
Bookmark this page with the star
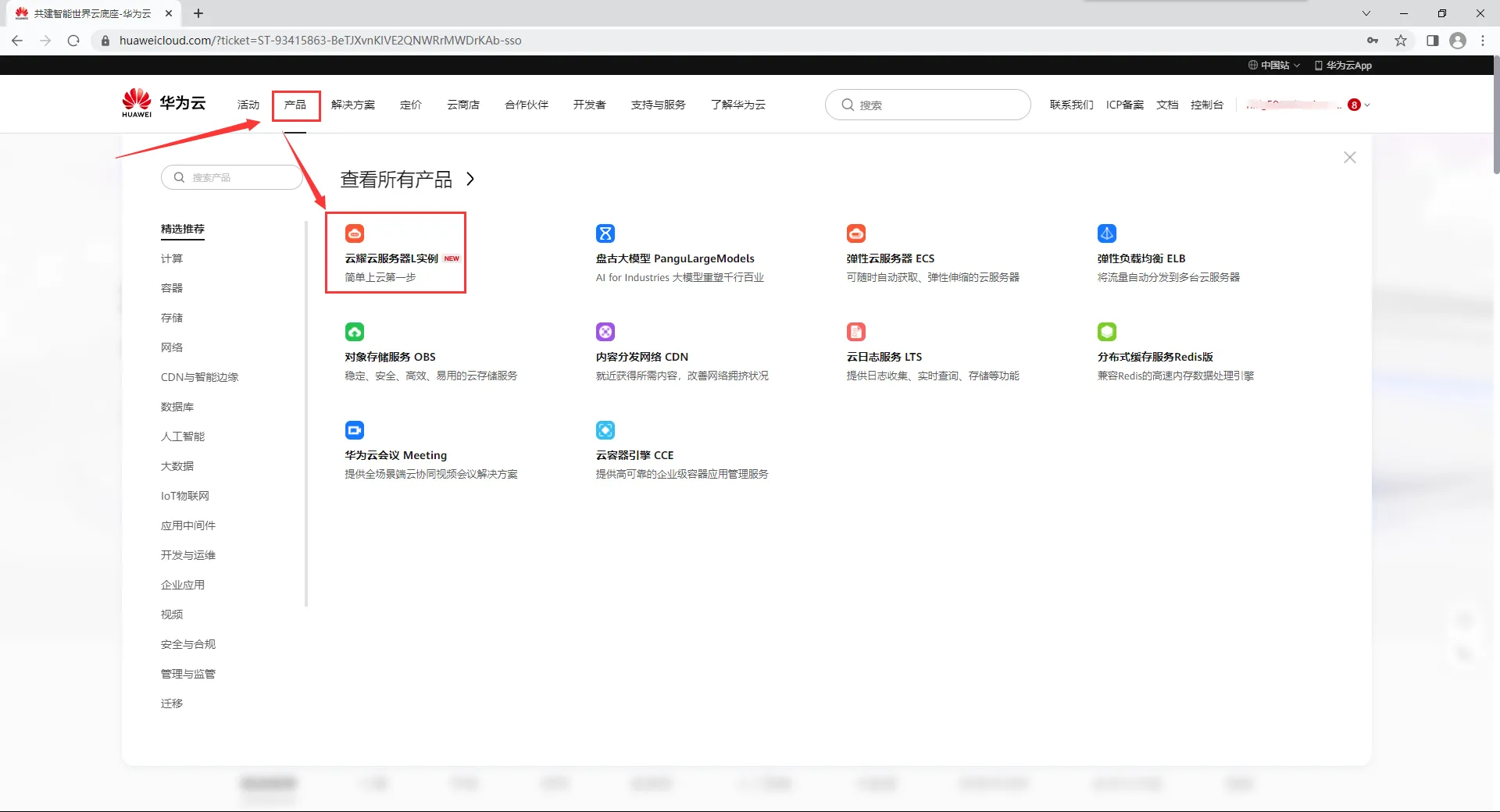[1401, 41]
